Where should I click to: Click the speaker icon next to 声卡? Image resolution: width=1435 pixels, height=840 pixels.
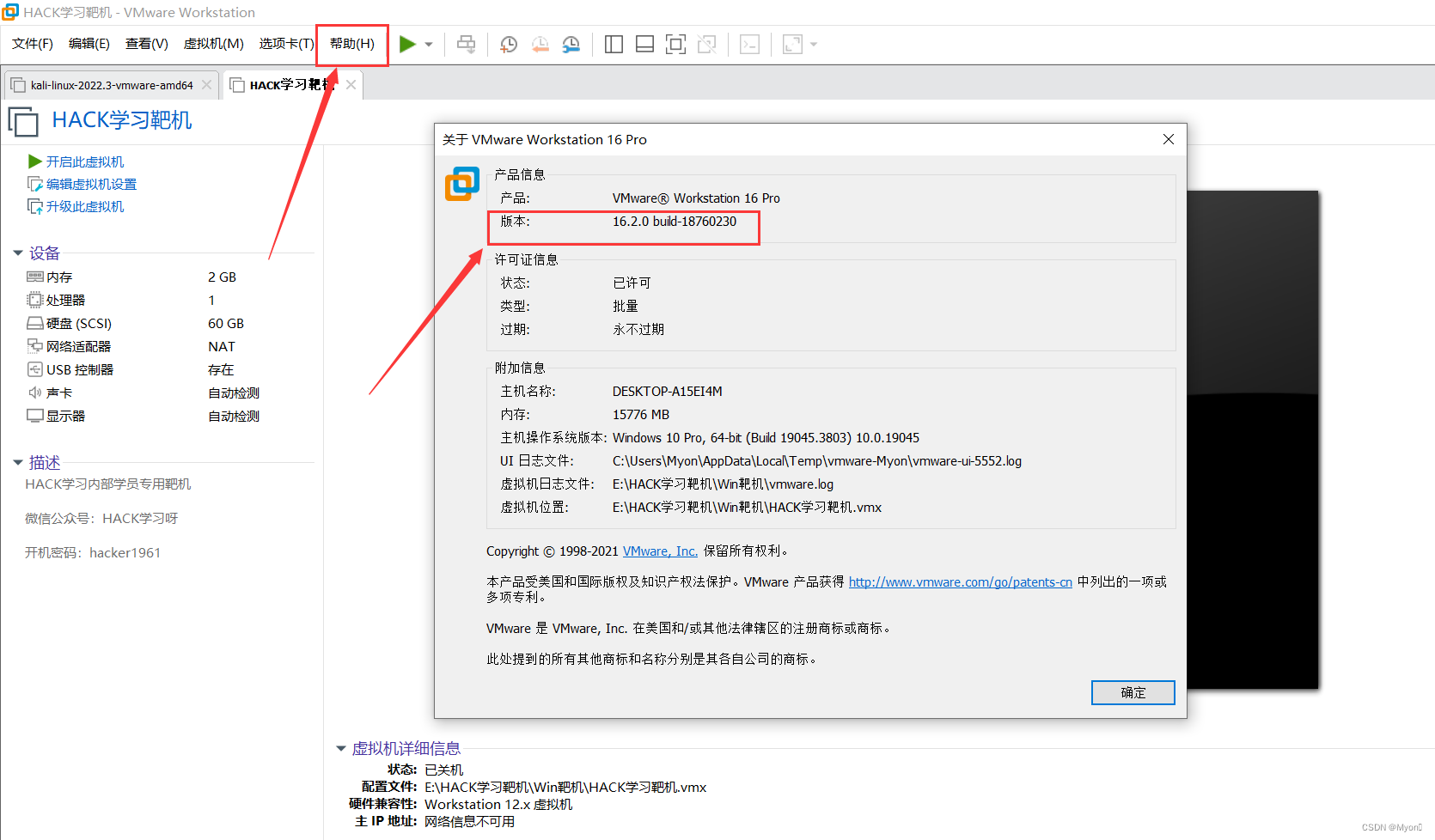tap(35, 393)
